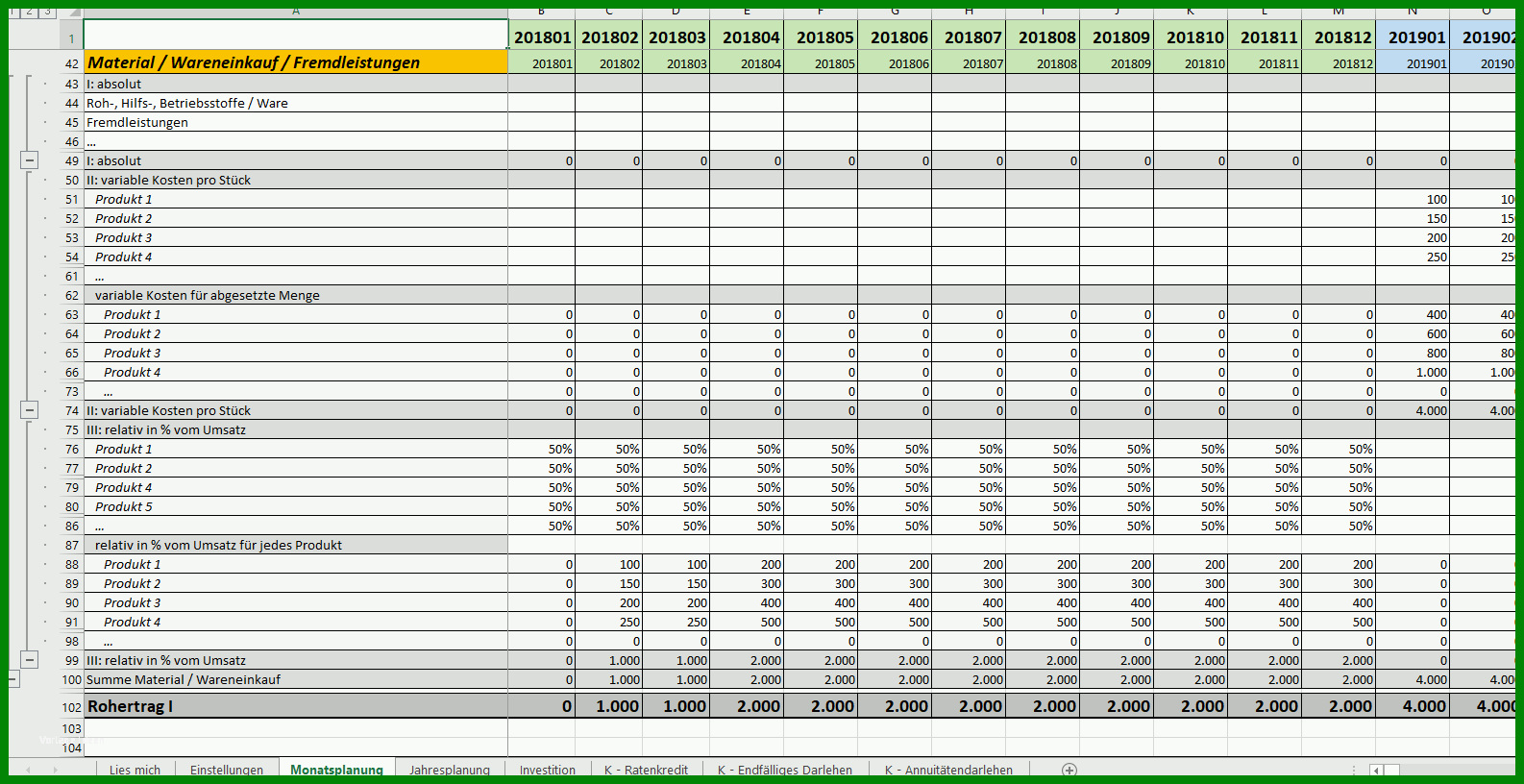1524x784 pixels.
Task: Select III: relativ in % vom Umsatz in row 75
Action: click(296, 429)
